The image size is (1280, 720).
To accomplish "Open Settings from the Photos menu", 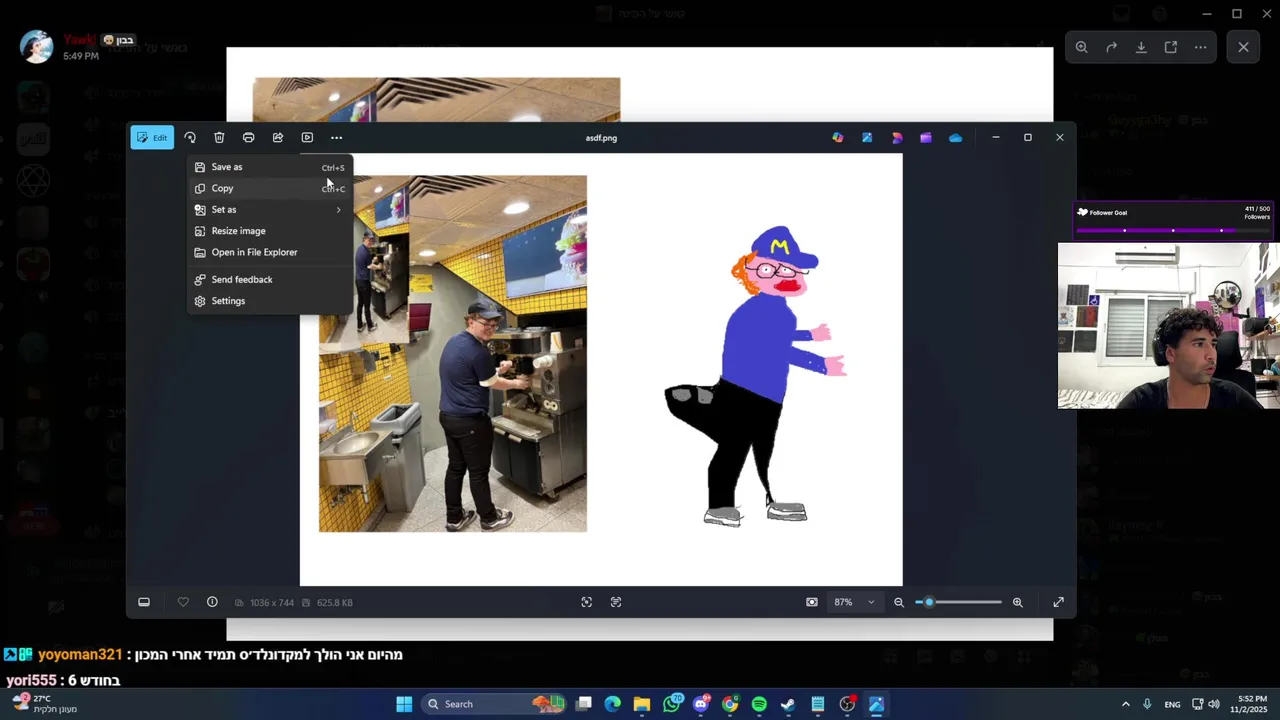I will (270, 301).
